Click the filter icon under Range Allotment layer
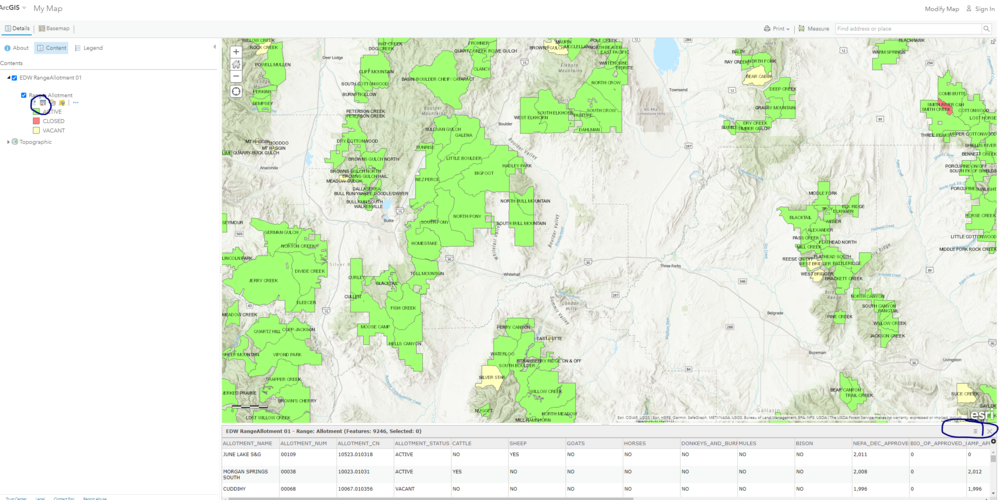 tap(62, 103)
